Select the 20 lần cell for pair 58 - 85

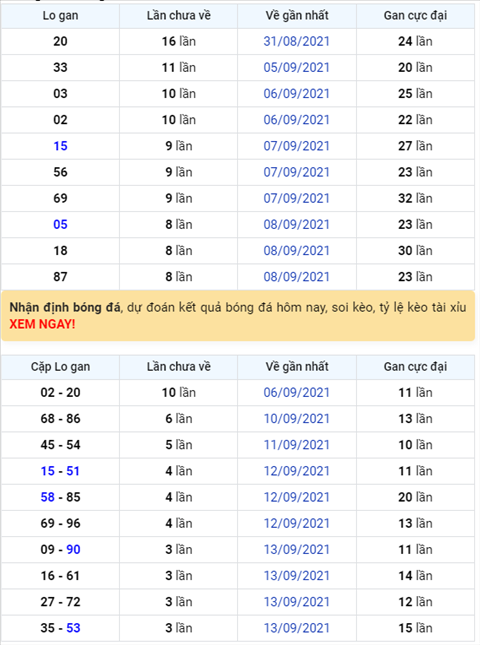[x=415, y=497]
